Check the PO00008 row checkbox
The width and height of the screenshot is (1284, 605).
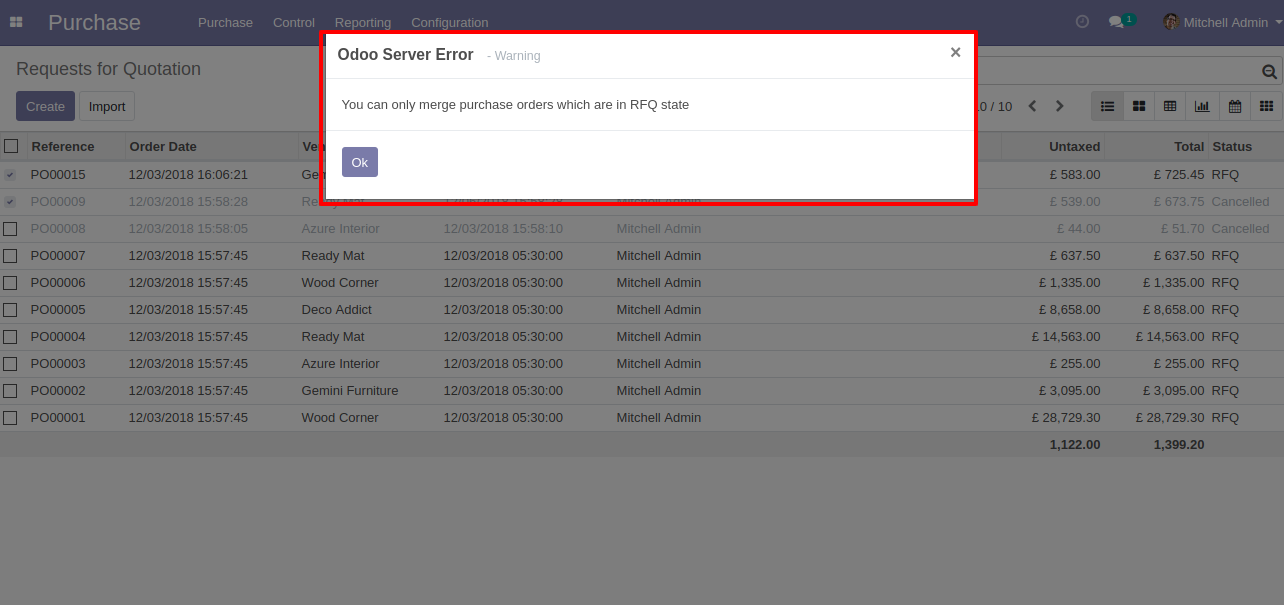coord(10,228)
